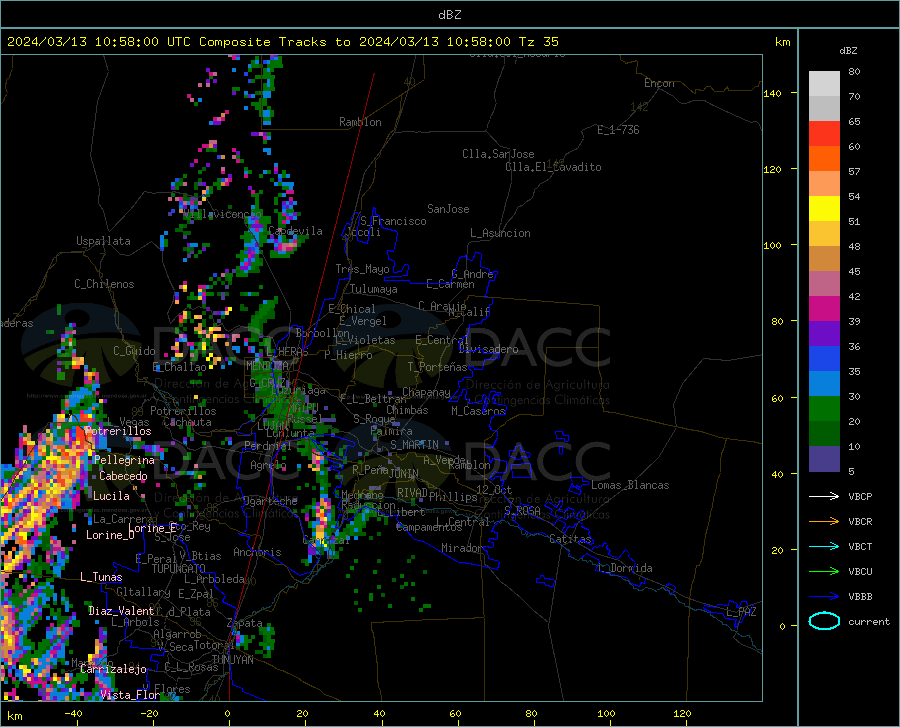
Task: Click the green VBCU arrow legend icon
Action: [824, 572]
